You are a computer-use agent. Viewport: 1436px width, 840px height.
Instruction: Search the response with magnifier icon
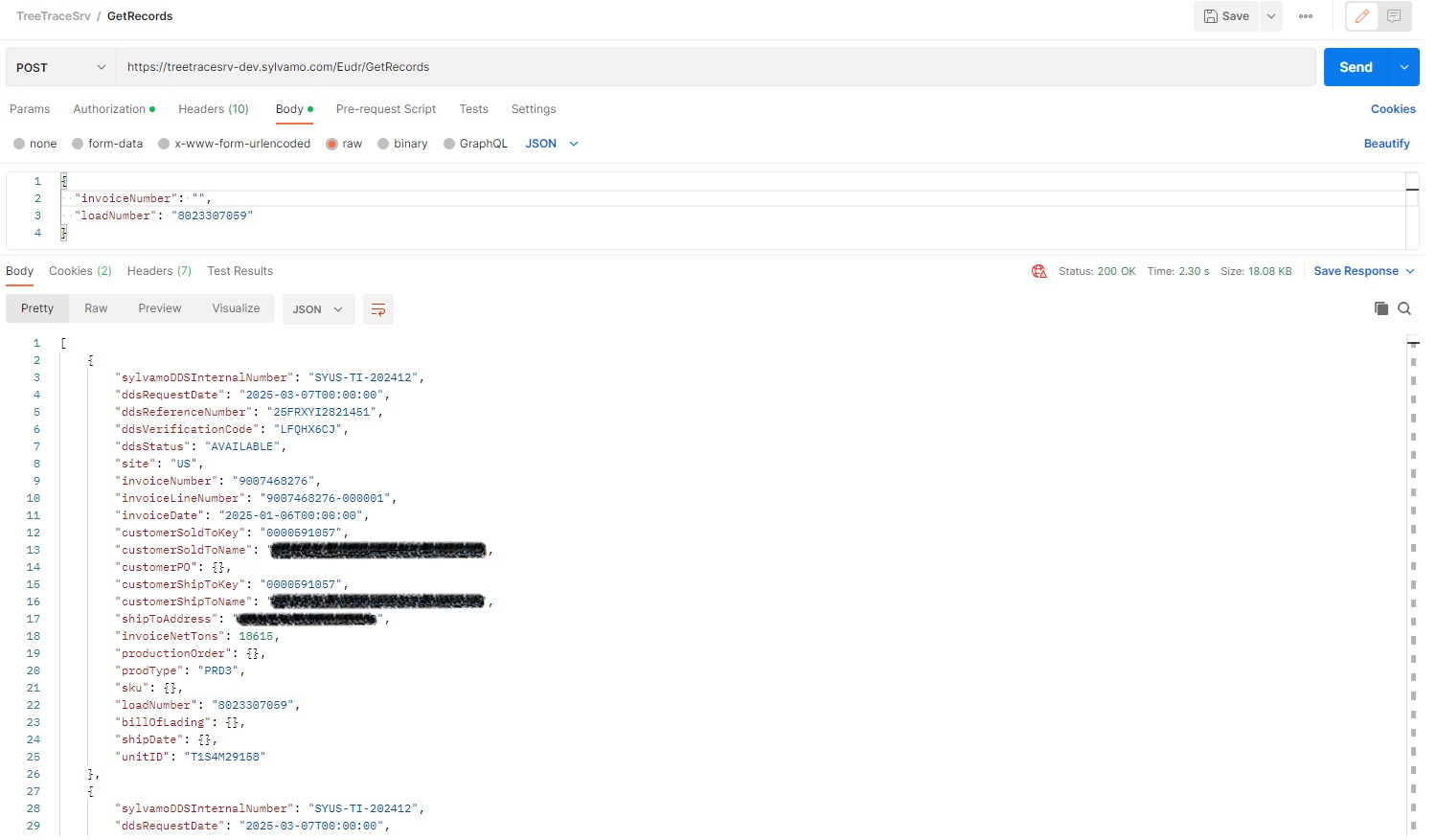coord(1404,308)
